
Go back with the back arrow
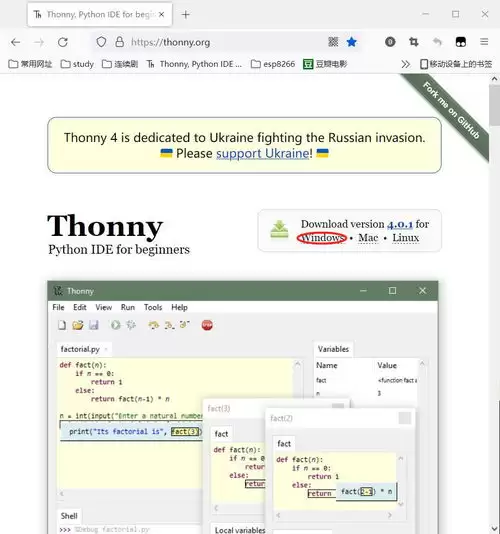tap(16, 42)
